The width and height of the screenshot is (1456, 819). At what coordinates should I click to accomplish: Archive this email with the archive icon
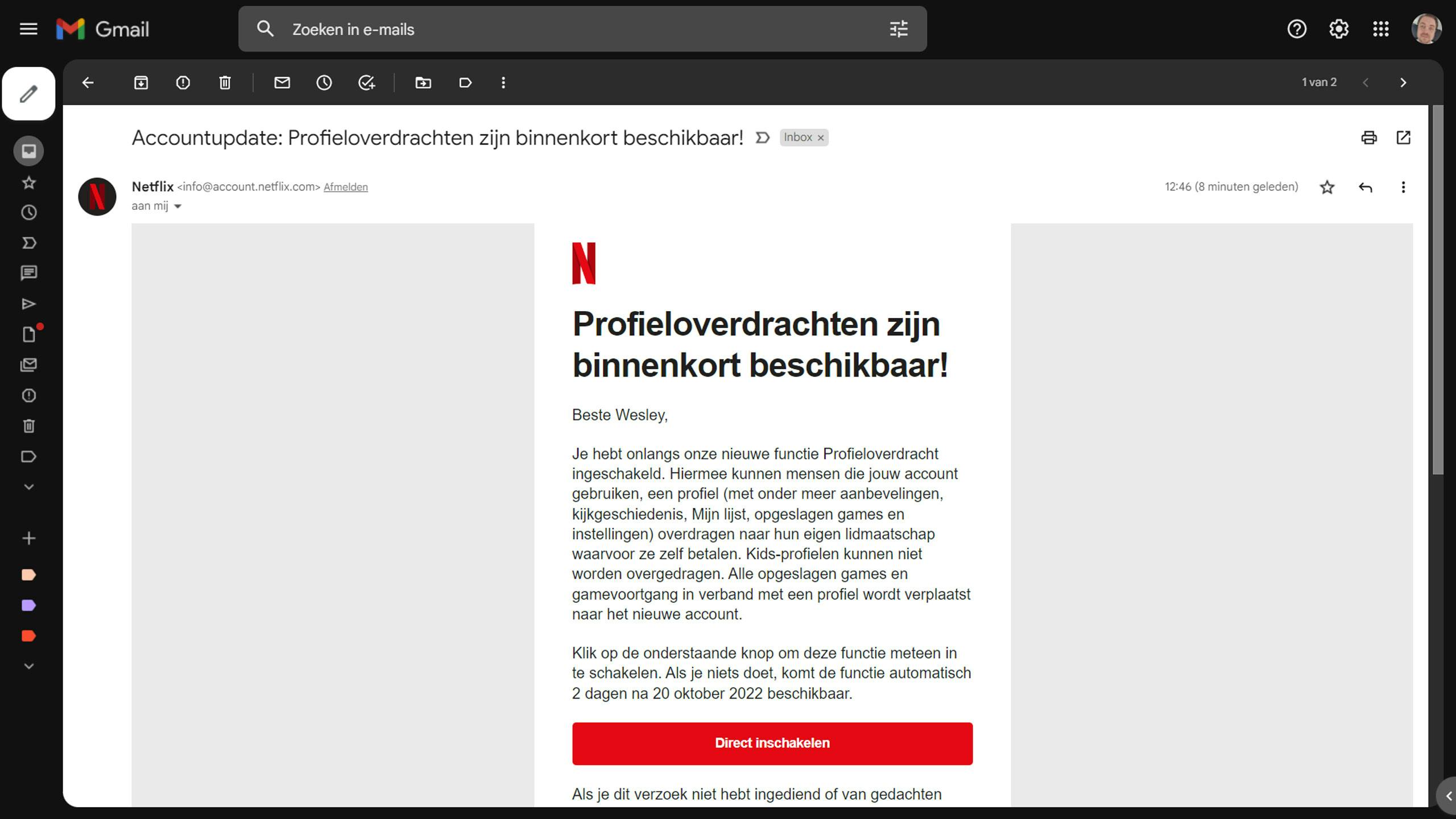140,83
